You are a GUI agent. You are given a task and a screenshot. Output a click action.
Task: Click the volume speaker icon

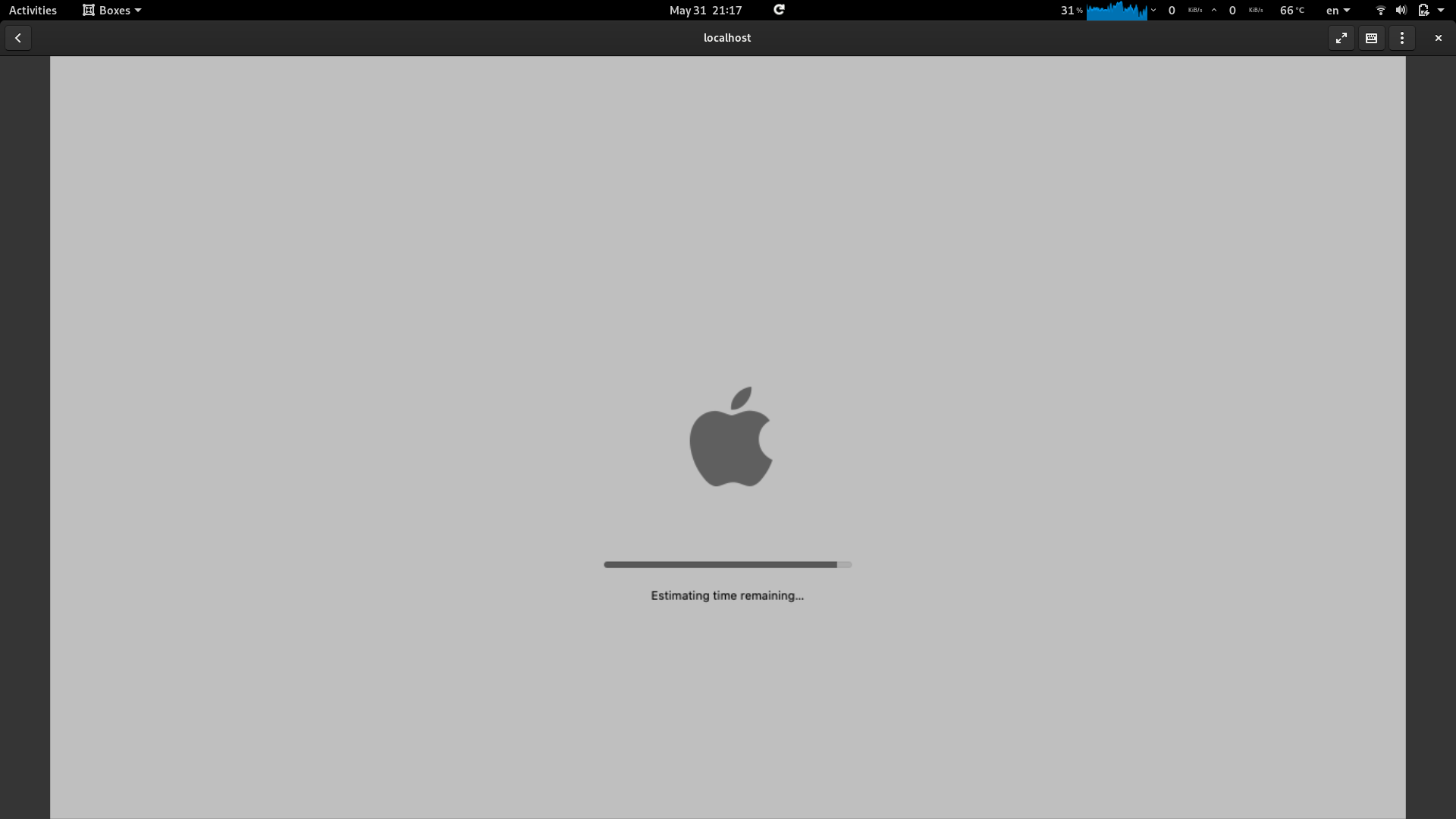pos(1400,10)
